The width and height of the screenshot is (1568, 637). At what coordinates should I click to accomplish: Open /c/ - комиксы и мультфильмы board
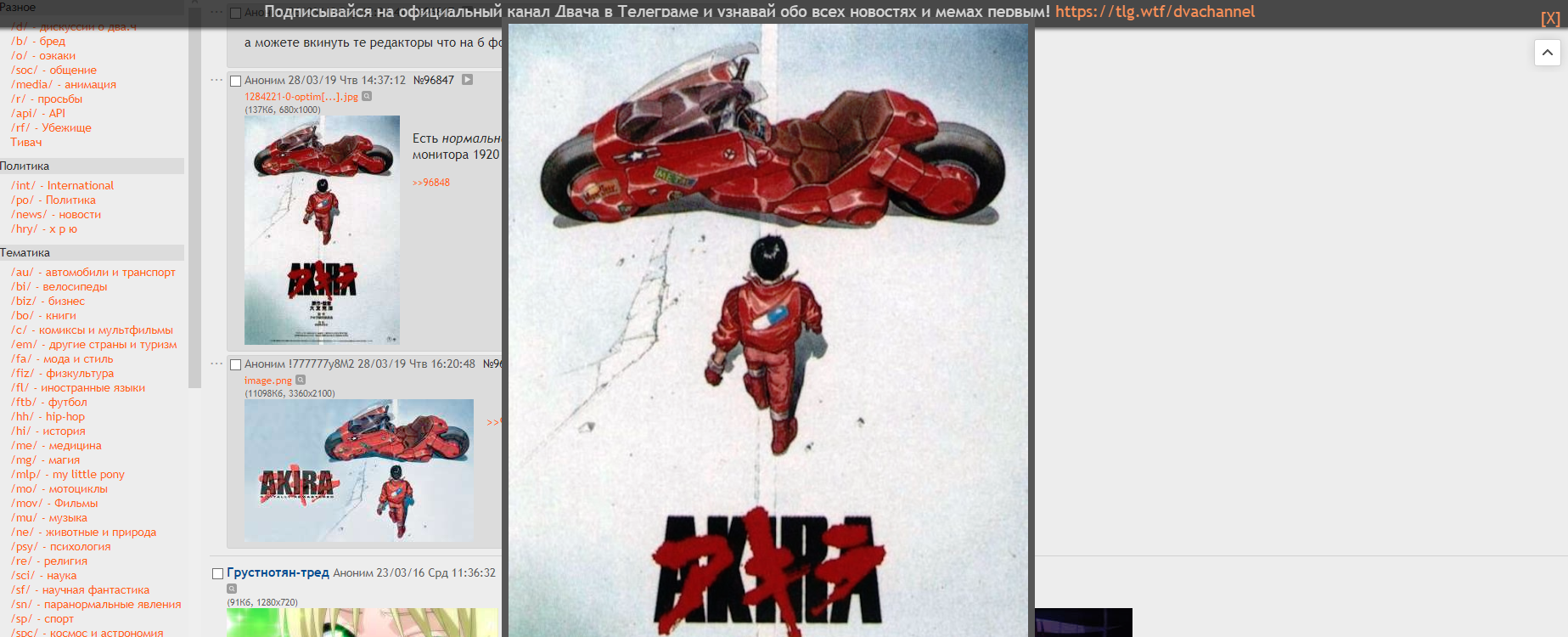point(92,330)
